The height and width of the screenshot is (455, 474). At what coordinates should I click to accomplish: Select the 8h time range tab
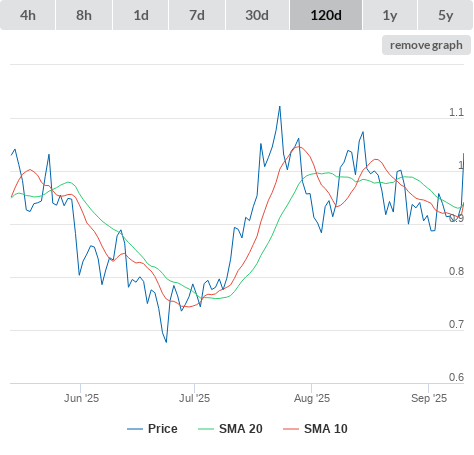click(84, 15)
